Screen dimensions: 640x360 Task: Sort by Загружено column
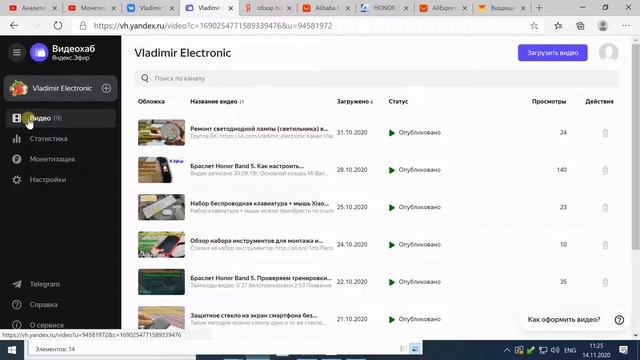point(355,101)
